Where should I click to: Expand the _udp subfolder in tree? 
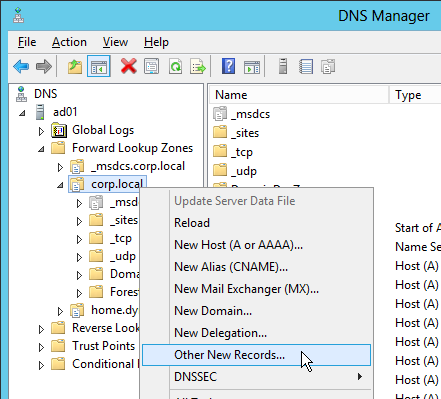79,257
